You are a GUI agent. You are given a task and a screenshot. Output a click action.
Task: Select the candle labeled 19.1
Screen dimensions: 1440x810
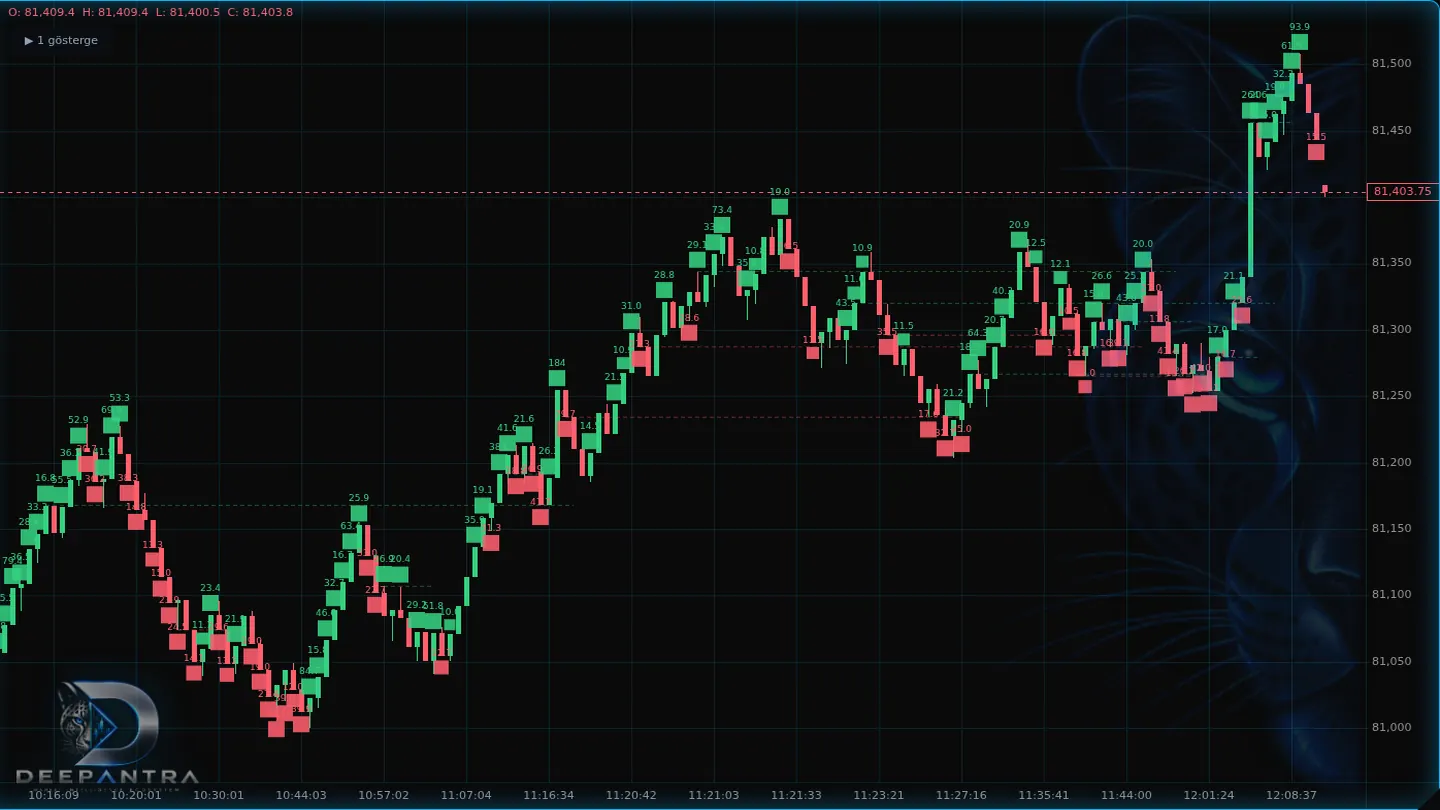click(x=482, y=505)
